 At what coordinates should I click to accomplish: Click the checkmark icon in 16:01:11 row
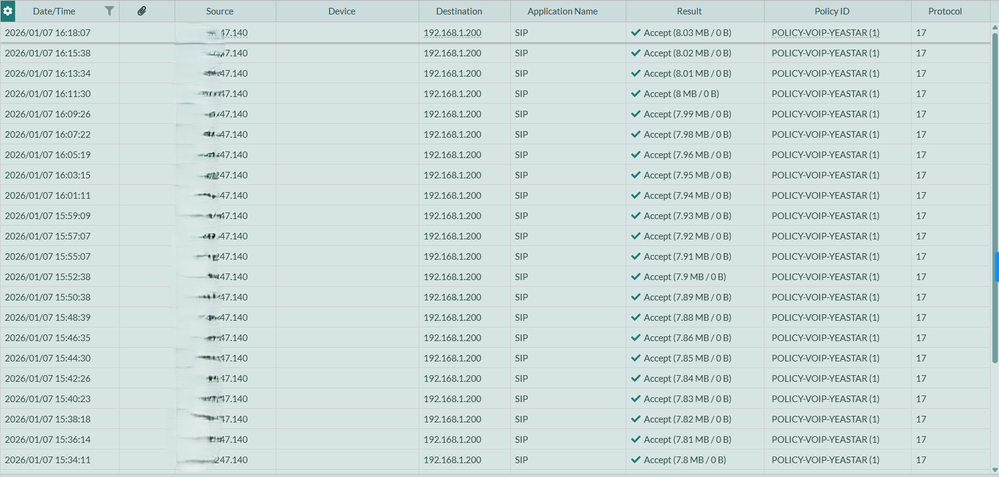636,195
